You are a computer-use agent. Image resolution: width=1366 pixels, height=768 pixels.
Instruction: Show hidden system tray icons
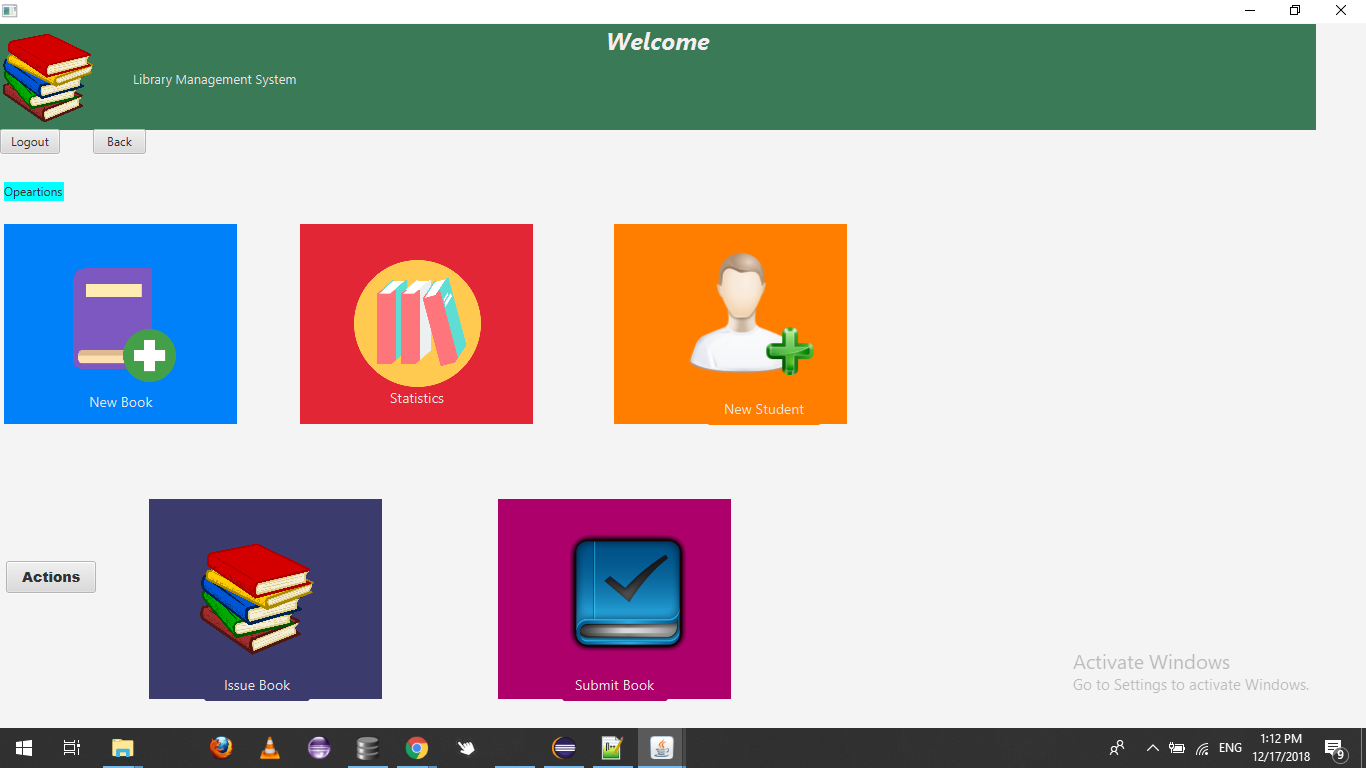coord(1152,748)
